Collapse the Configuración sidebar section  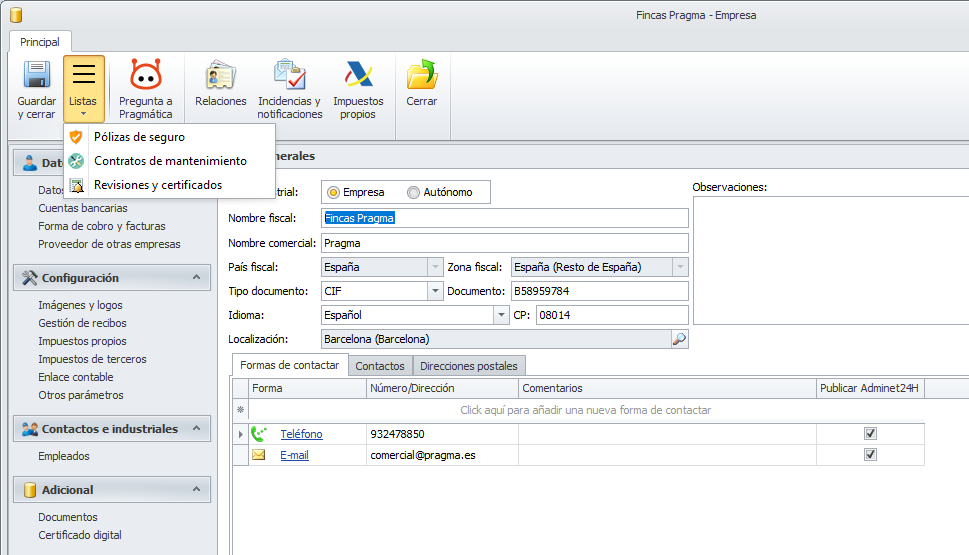click(x=196, y=278)
